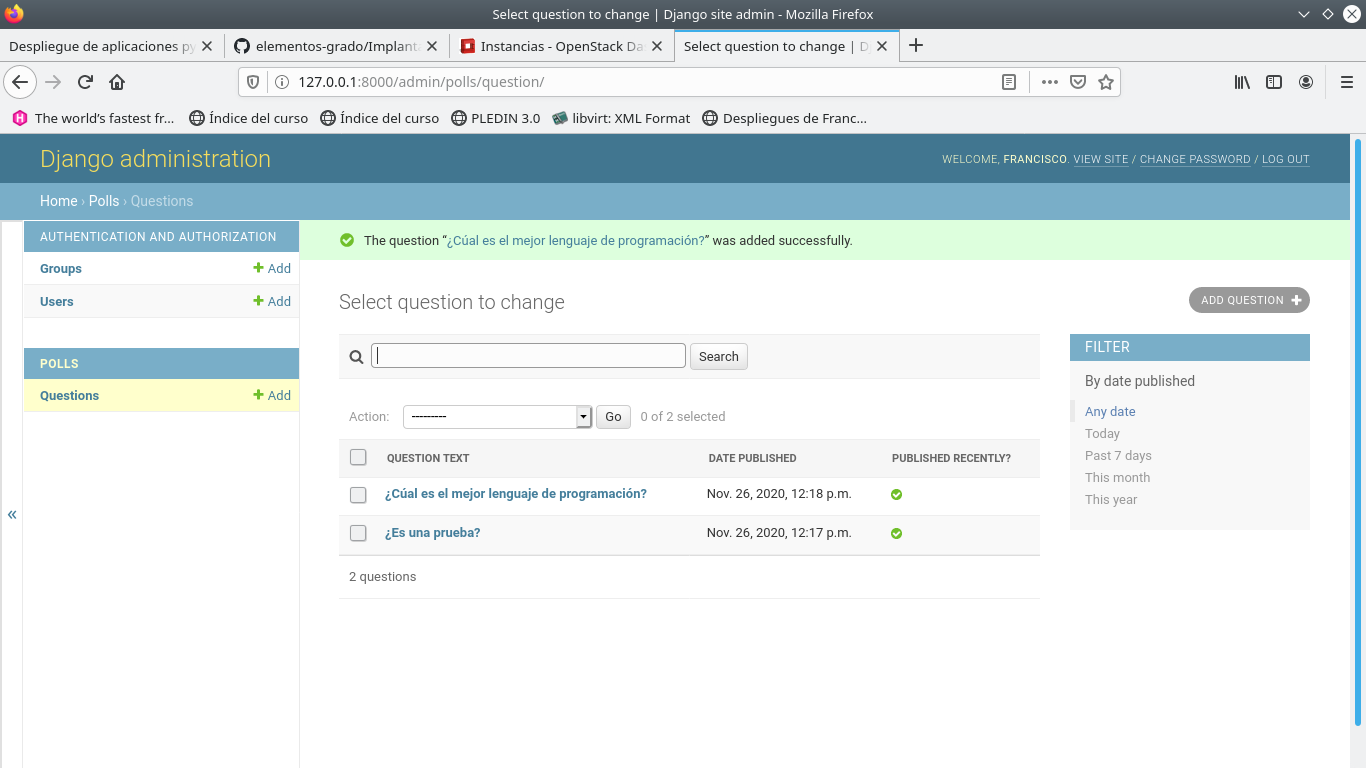1366x768 pixels.
Task: Close the Instancias OpenStack tab
Action: point(657,46)
